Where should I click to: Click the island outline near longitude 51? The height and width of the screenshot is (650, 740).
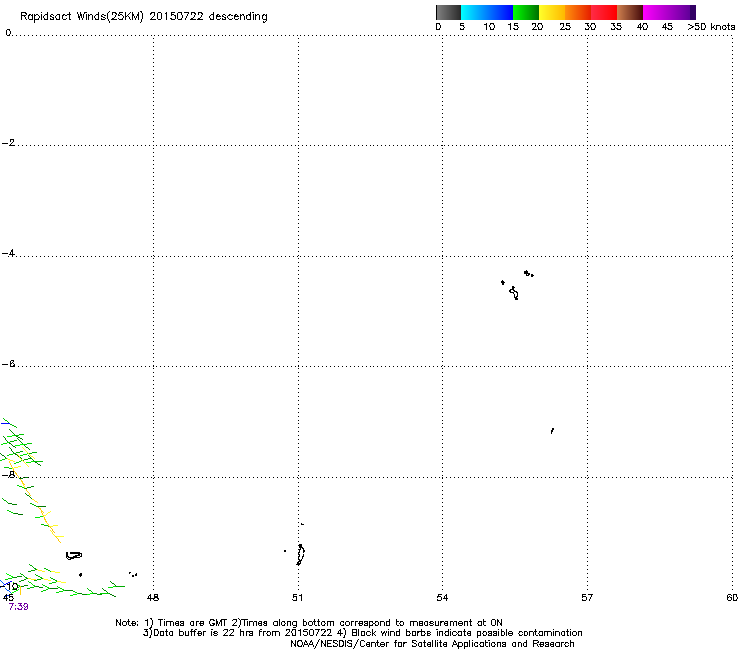click(x=301, y=555)
